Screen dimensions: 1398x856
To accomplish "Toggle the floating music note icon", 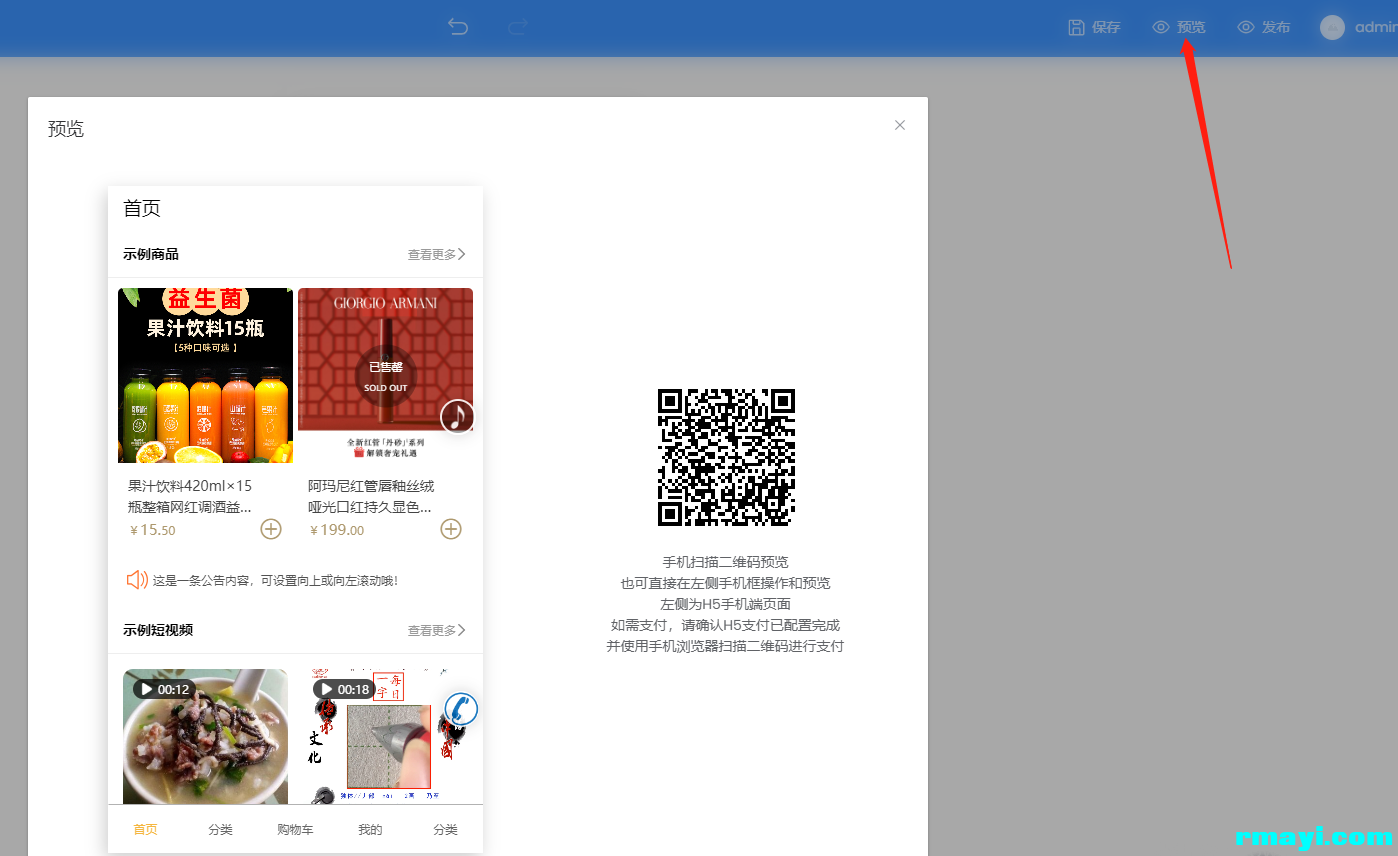I will pyautogui.click(x=457, y=416).
